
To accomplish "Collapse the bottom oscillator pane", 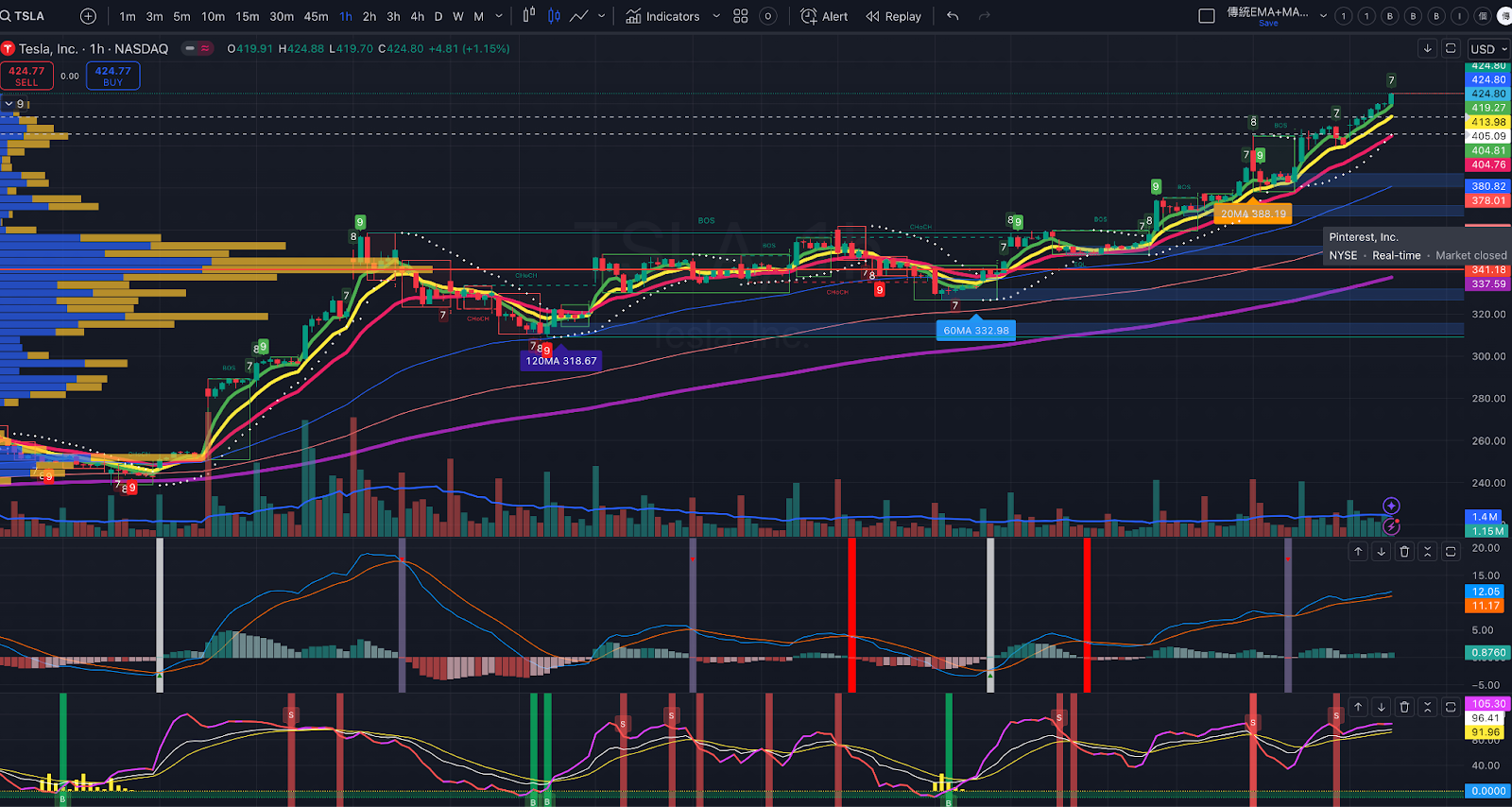I will point(1428,707).
